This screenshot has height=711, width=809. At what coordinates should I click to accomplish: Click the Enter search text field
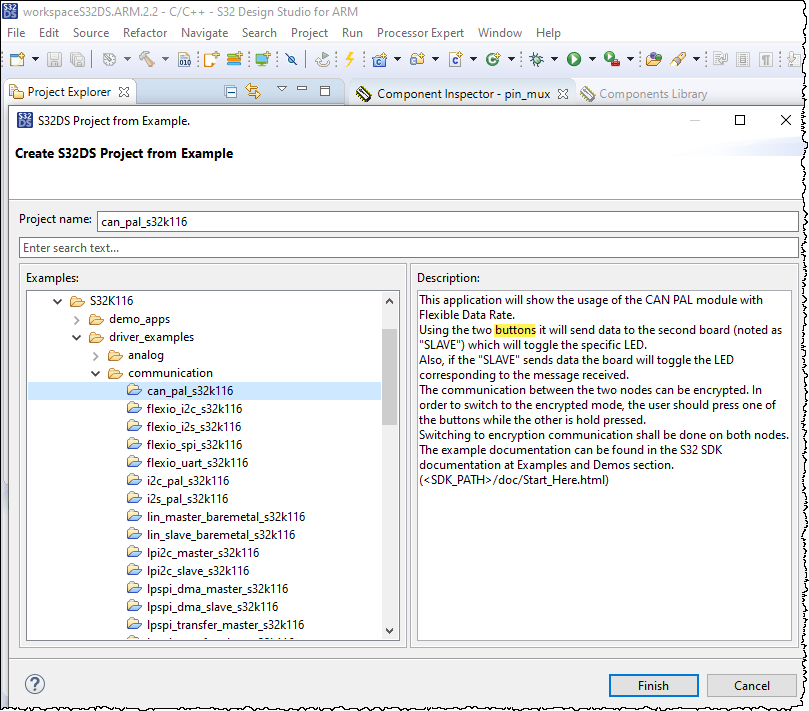pos(409,248)
